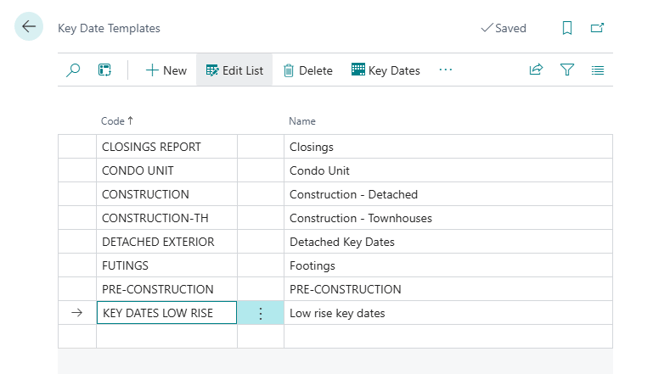Bookmark this page

pyautogui.click(x=567, y=28)
